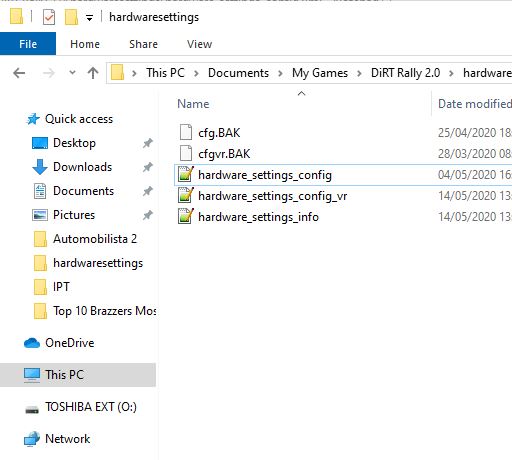Open the File ribbon tab
512x460 pixels.
pyautogui.click(x=28, y=44)
